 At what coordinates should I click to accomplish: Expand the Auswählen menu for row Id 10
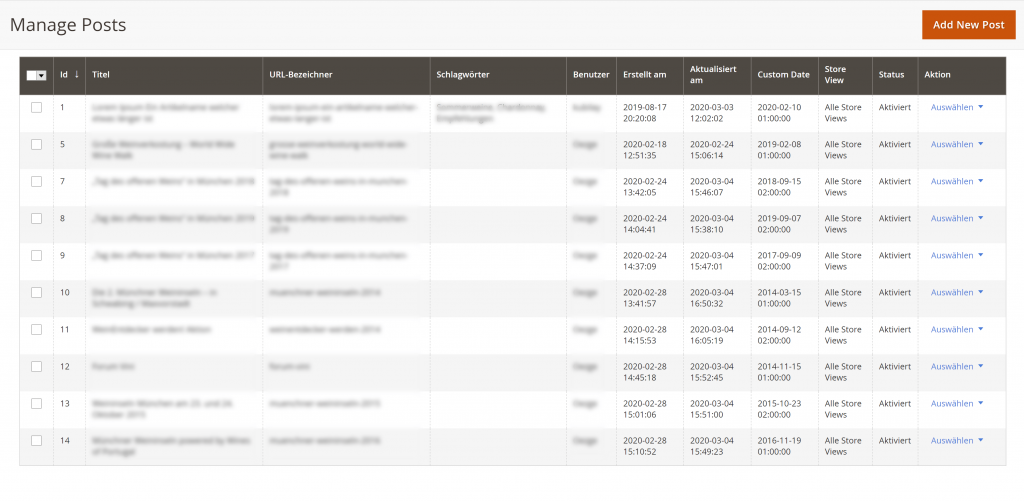click(957, 293)
